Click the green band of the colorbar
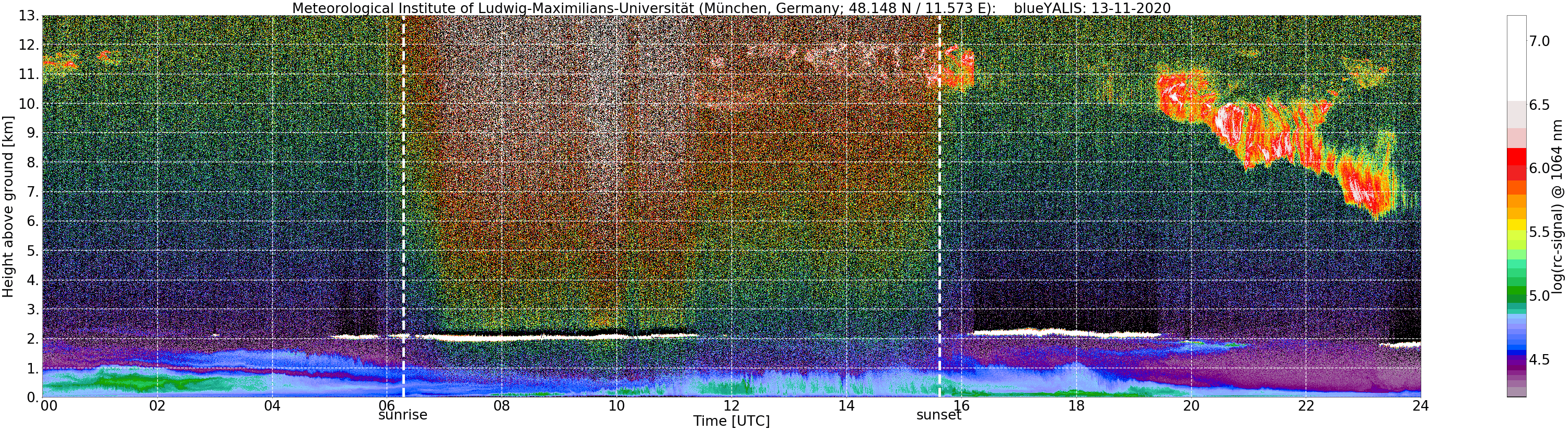The image size is (1568, 431). [x=1516, y=291]
